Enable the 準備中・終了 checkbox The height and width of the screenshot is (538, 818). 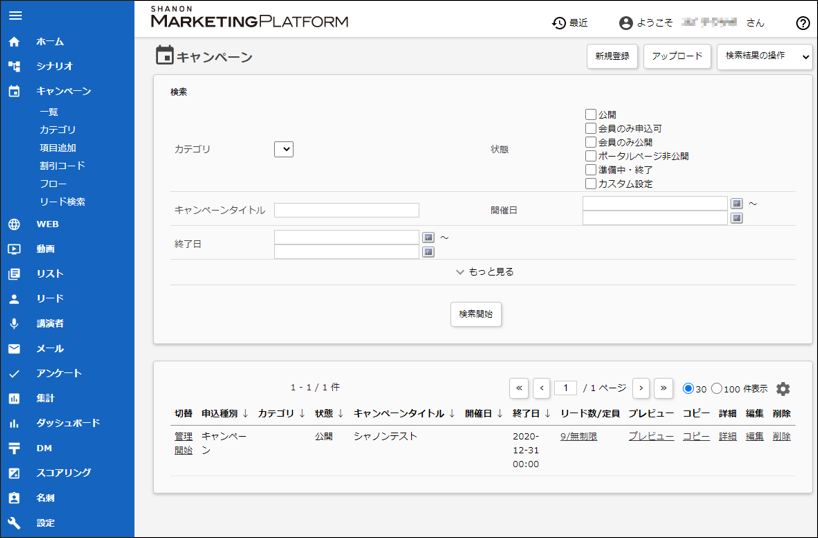pyautogui.click(x=591, y=170)
